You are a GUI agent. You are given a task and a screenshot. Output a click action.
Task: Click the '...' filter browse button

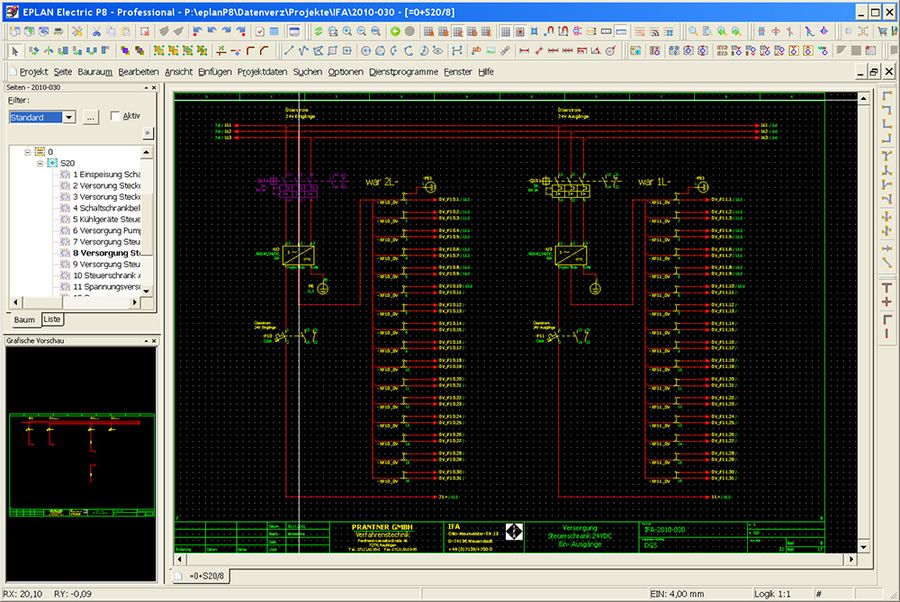click(x=91, y=117)
